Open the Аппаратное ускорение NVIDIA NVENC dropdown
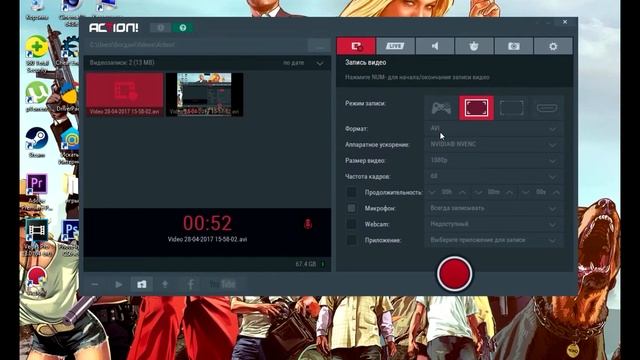Screen dimensions: 640x360 click(494, 144)
